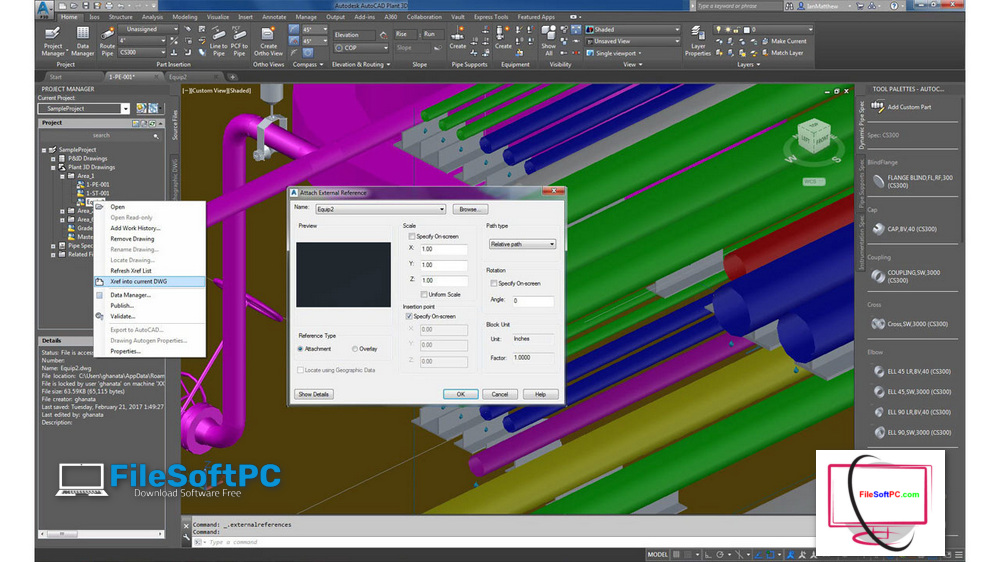The width and height of the screenshot is (1000, 562).
Task: Click the Help question mark icon
Action: coord(893,6)
